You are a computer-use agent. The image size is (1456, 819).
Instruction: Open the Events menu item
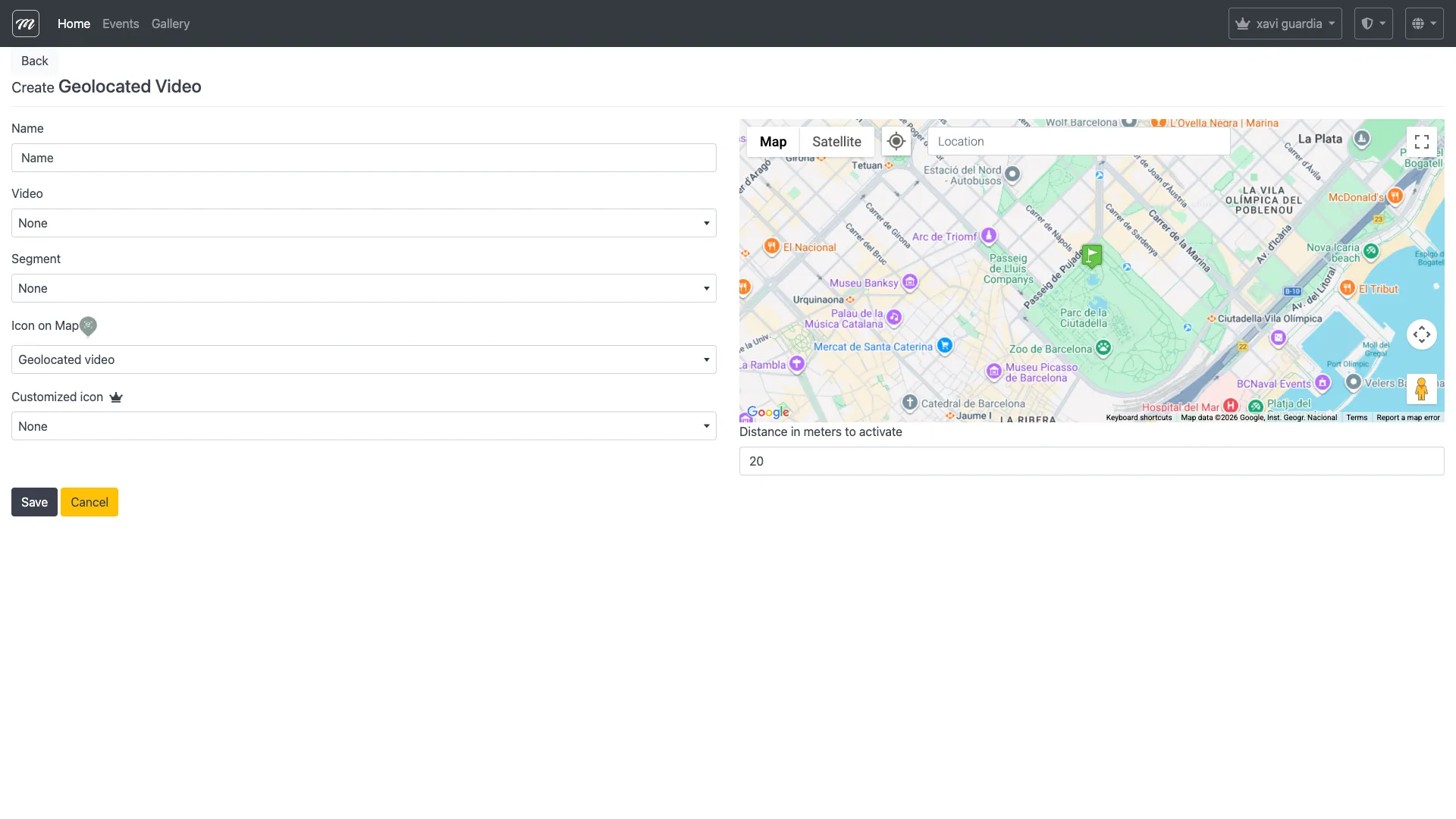121,24
